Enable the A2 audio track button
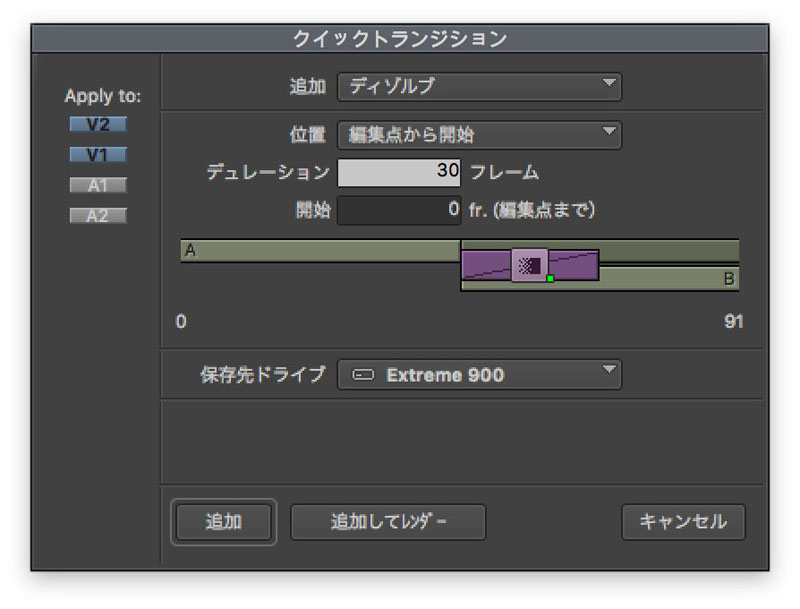This screenshot has width=800, height=609. (x=98, y=215)
